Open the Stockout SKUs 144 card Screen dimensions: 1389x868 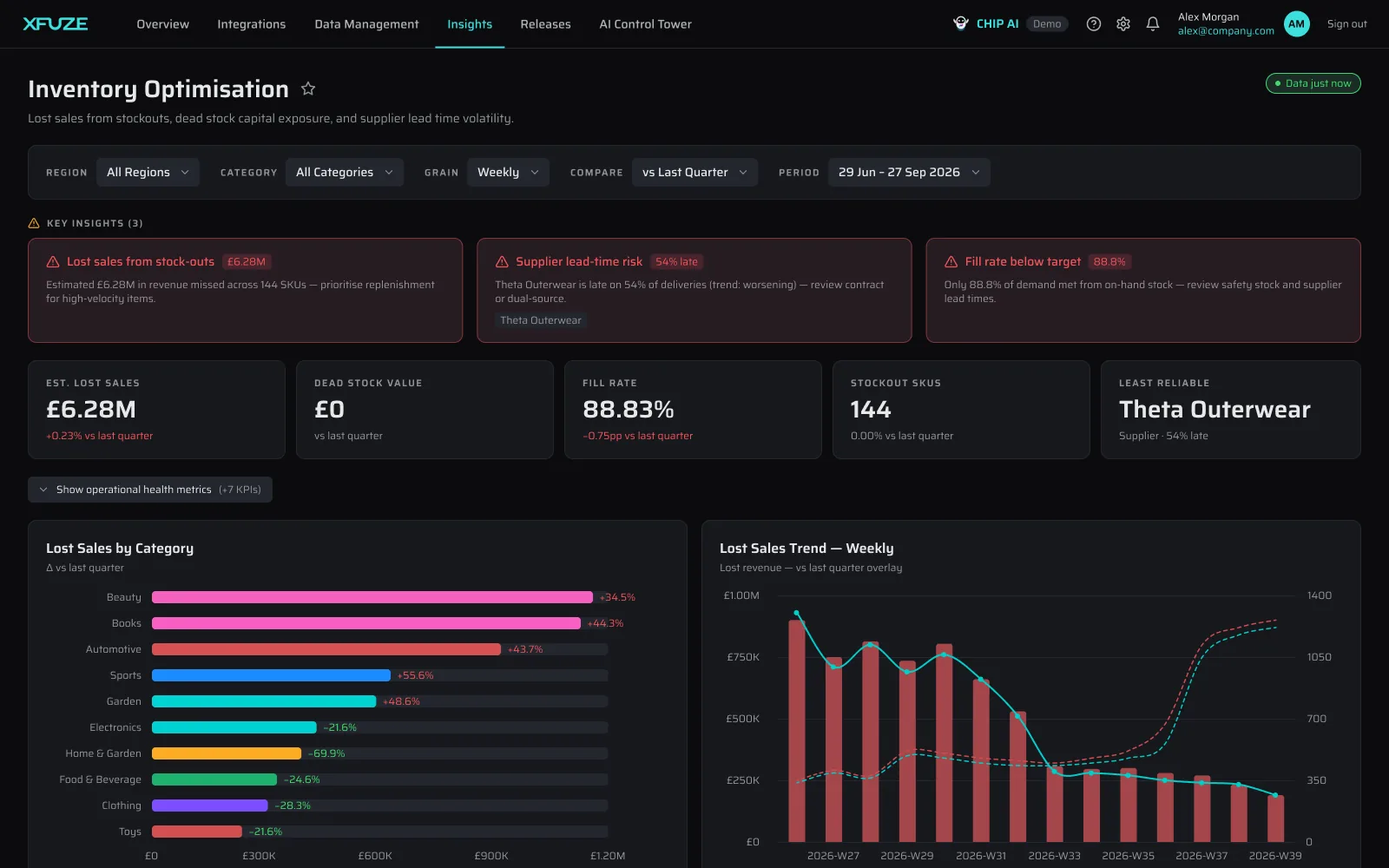pyautogui.click(x=961, y=410)
